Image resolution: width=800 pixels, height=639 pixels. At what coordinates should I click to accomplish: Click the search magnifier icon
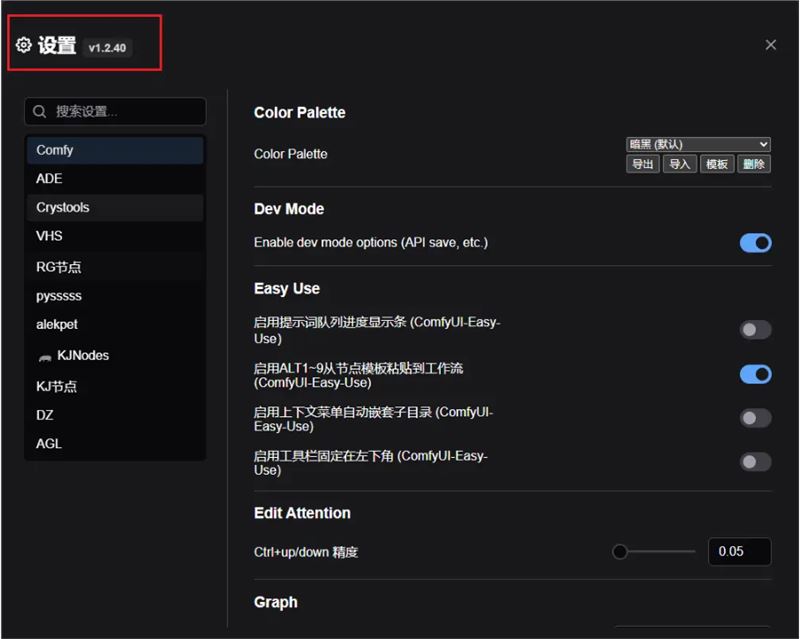pos(40,111)
